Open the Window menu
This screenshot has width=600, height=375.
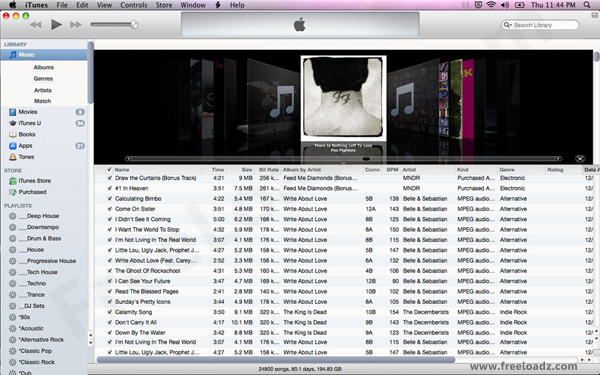pos(193,5)
